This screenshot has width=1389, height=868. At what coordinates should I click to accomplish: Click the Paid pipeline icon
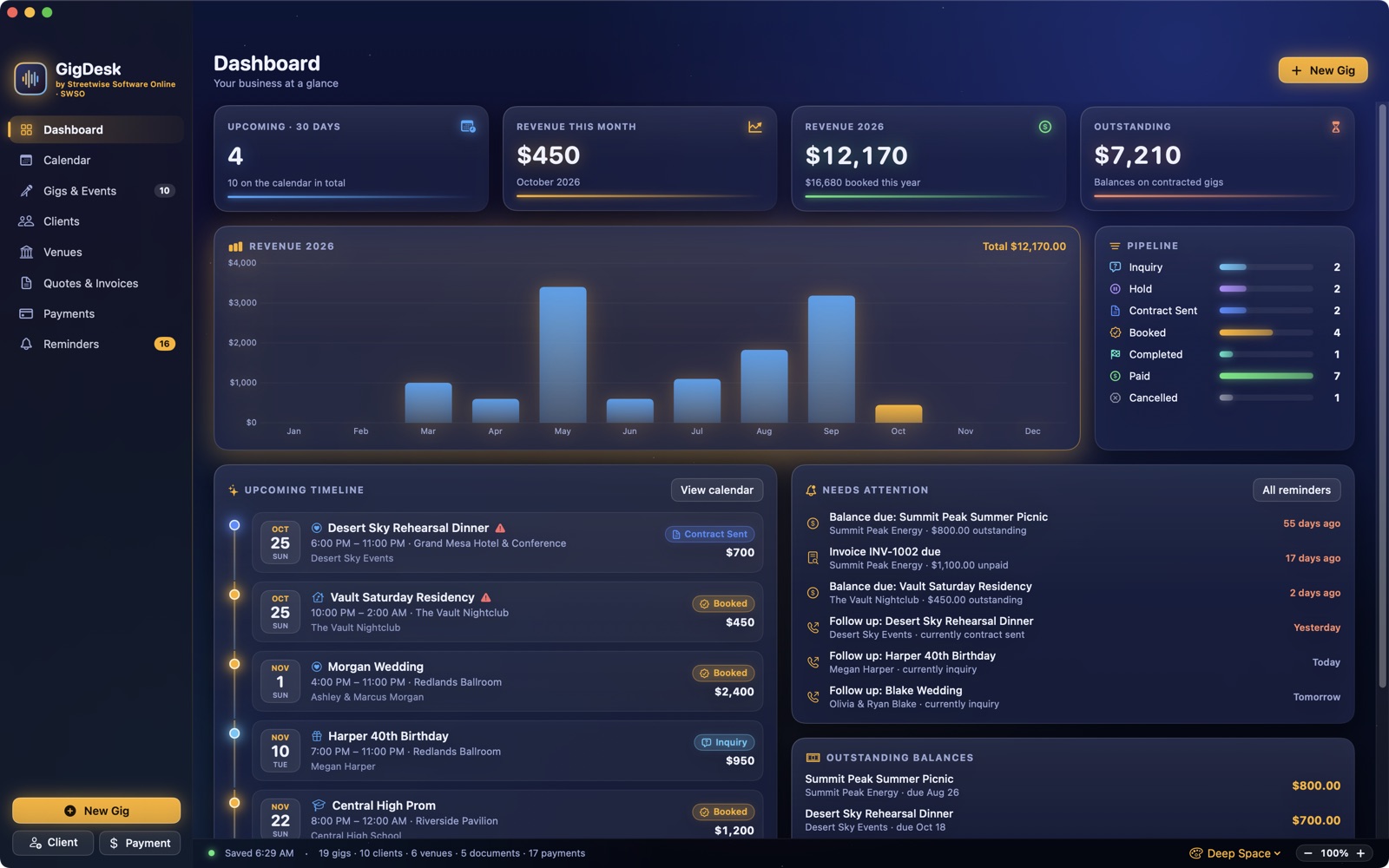tap(1116, 376)
